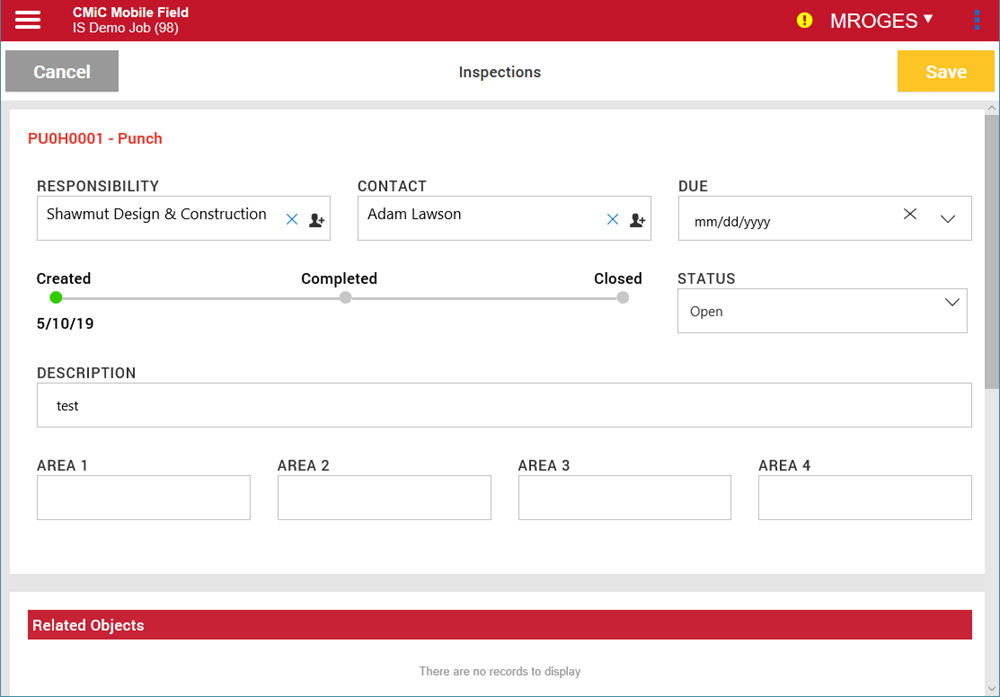Click the Area 1 input field
Image resolution: width=1000 pixels, height=697 pixels.
143,498
